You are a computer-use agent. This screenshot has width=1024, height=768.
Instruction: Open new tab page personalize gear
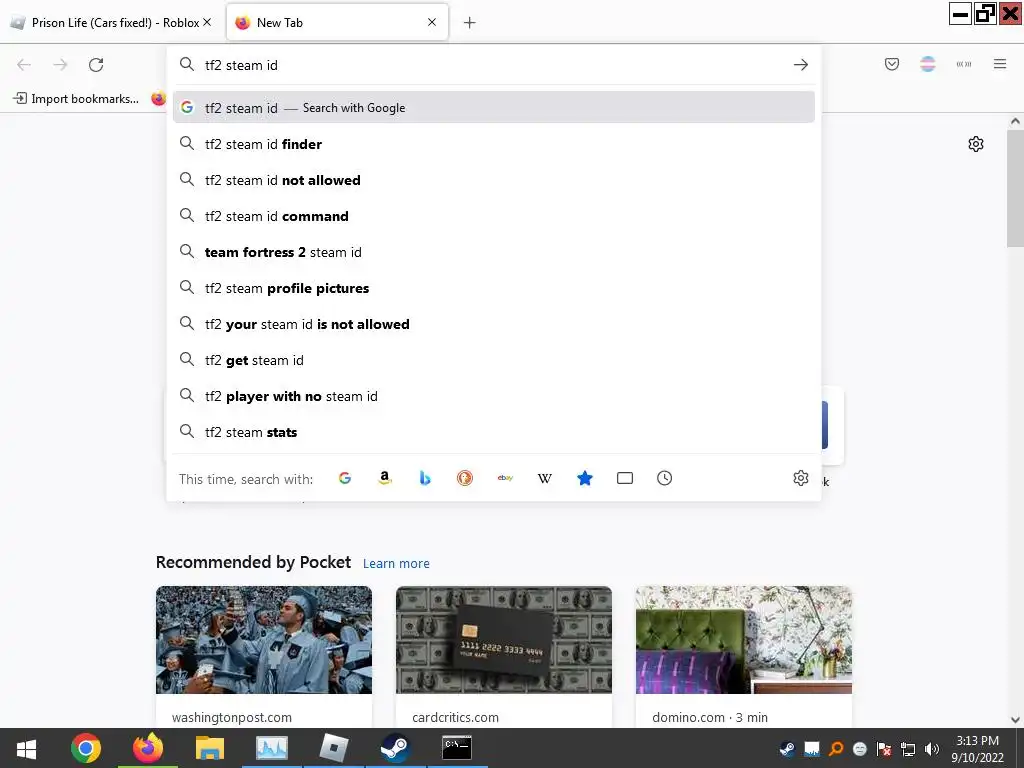(976, 144)
